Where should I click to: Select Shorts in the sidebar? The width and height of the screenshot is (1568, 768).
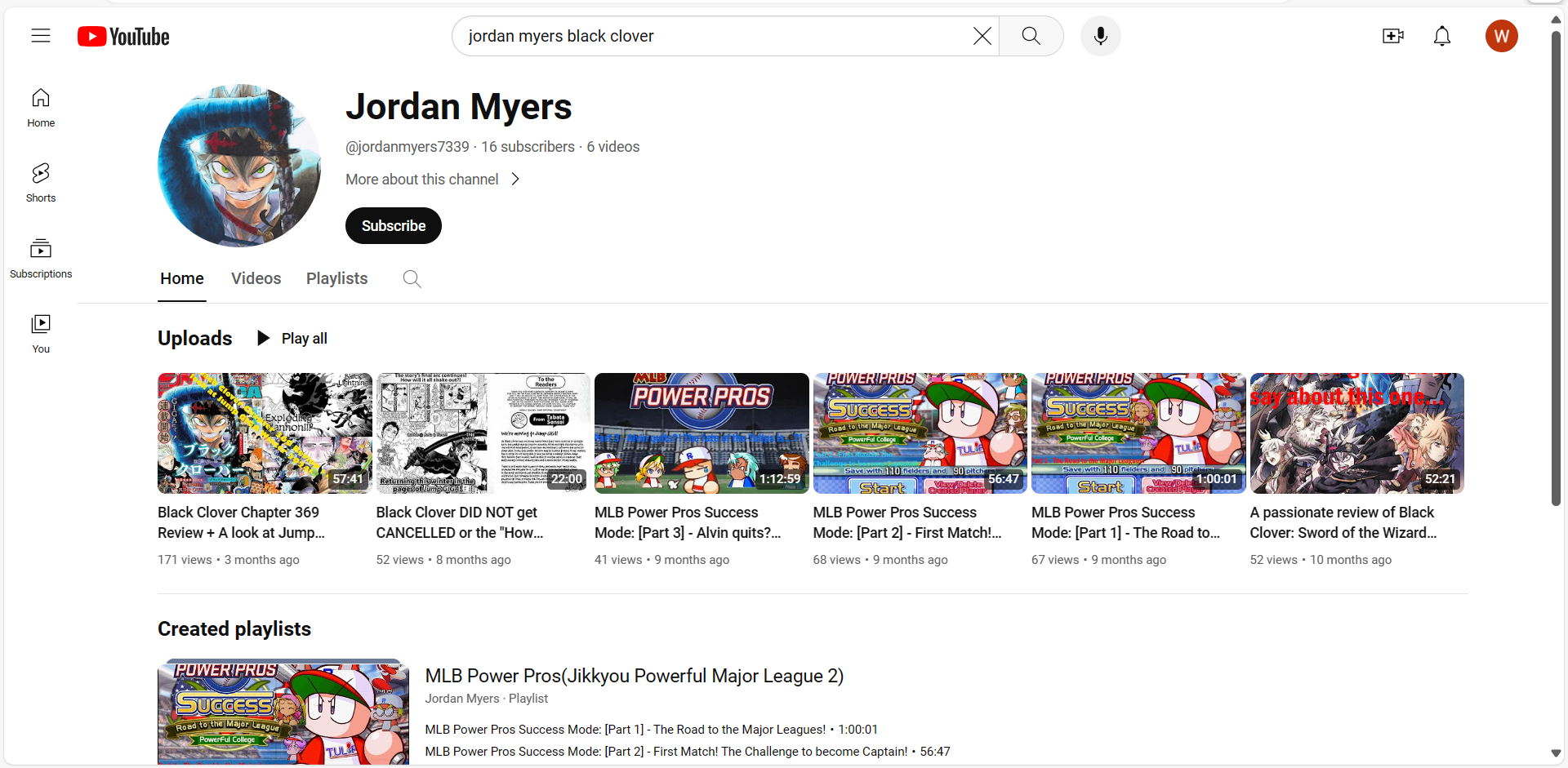(40, 181)
